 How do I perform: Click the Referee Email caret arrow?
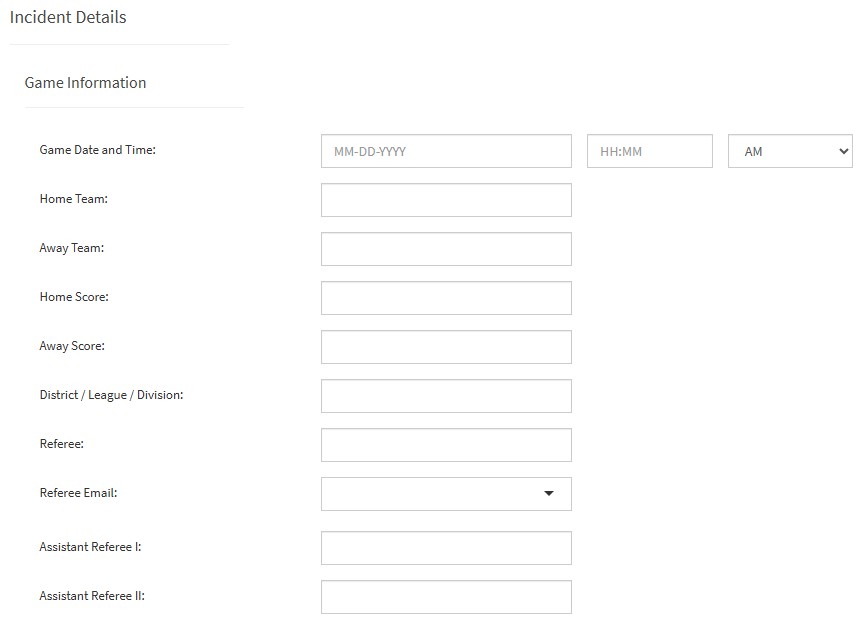pos(549,494)
